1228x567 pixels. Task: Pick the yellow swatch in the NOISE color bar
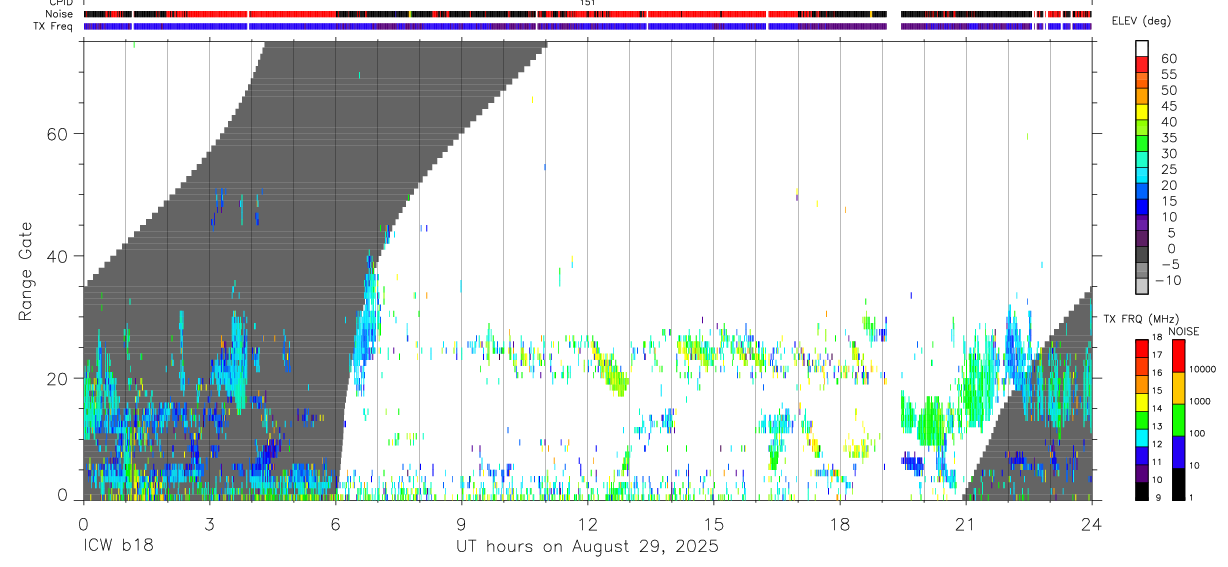(1177, 388)
